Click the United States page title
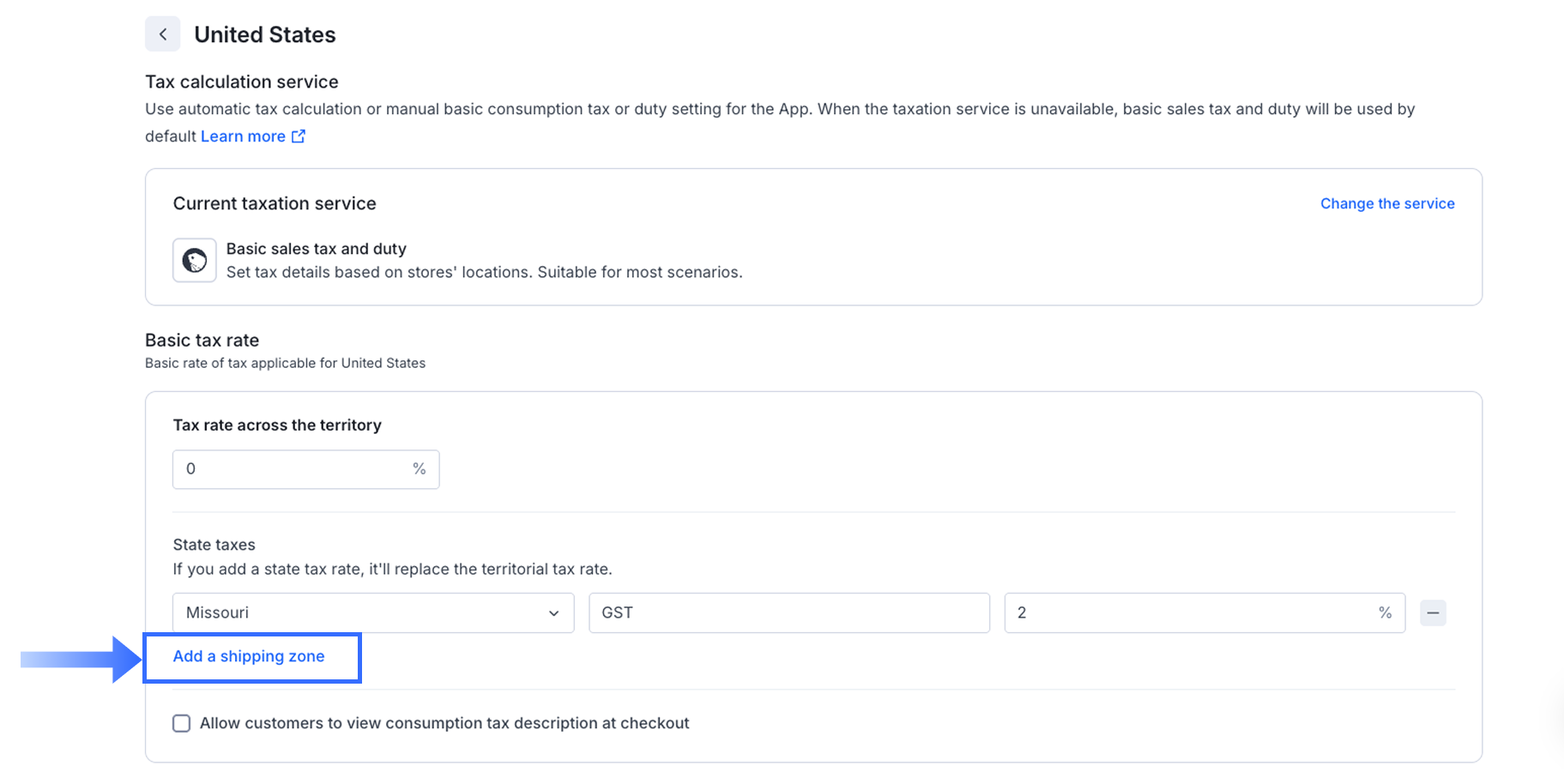The height and width of the screenshot is (784, 1564). [x=264, y=34]
